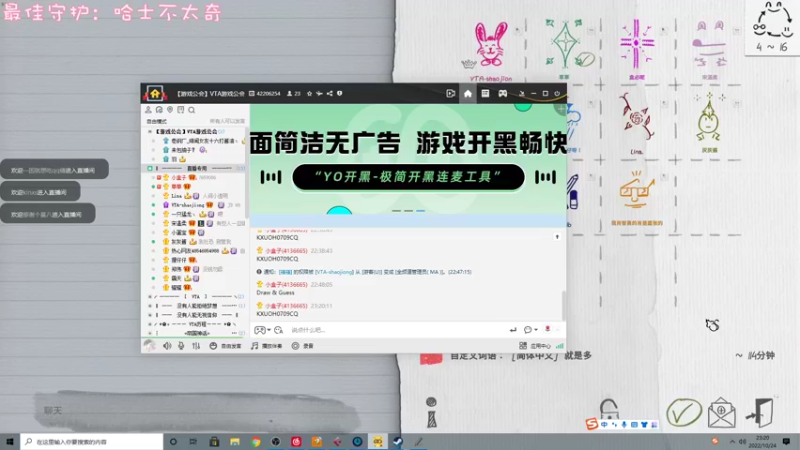Click the info 'i' icon in game
Viewport: 800px width, 450px height.
(x=431, y=412)
